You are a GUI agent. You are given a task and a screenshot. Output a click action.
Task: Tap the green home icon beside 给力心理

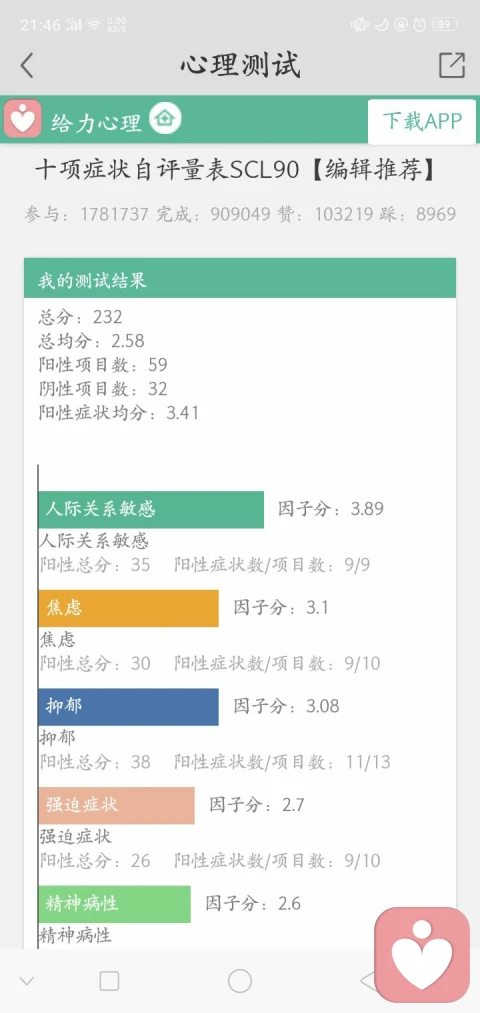click(166, 119)
